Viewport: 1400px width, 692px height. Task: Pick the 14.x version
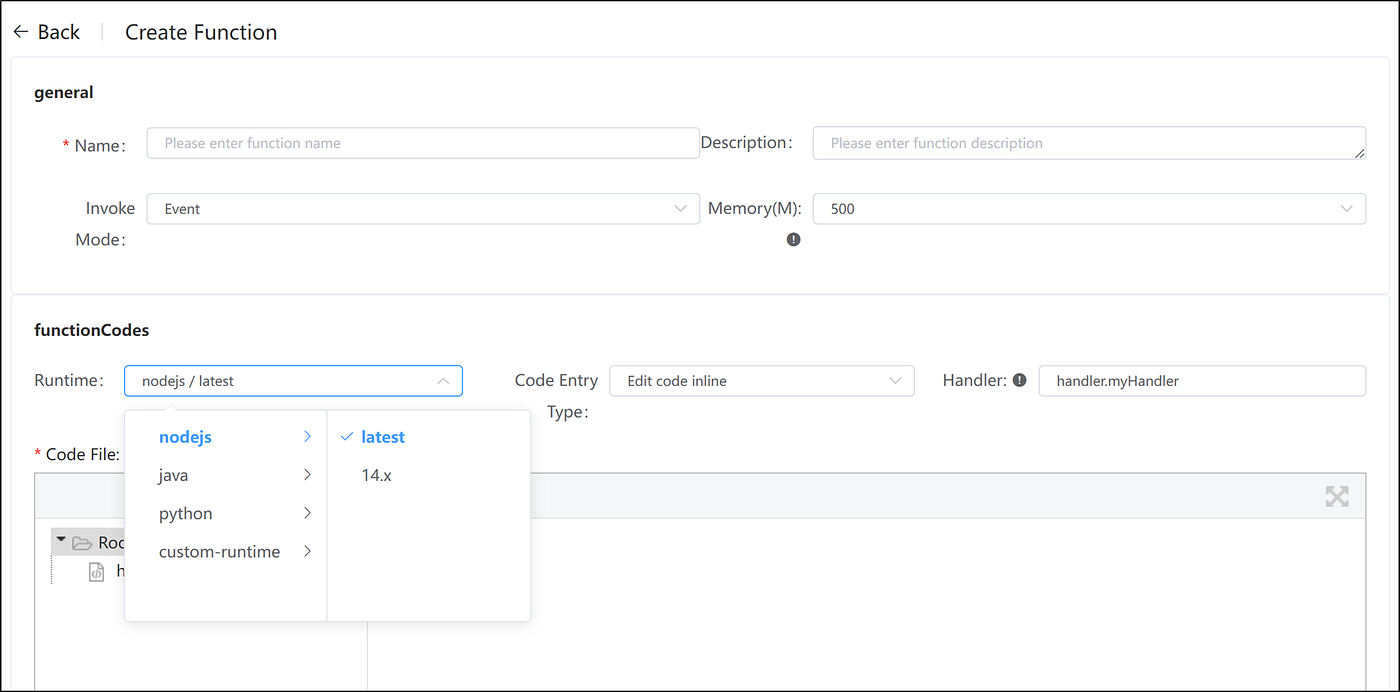point(377,475)
